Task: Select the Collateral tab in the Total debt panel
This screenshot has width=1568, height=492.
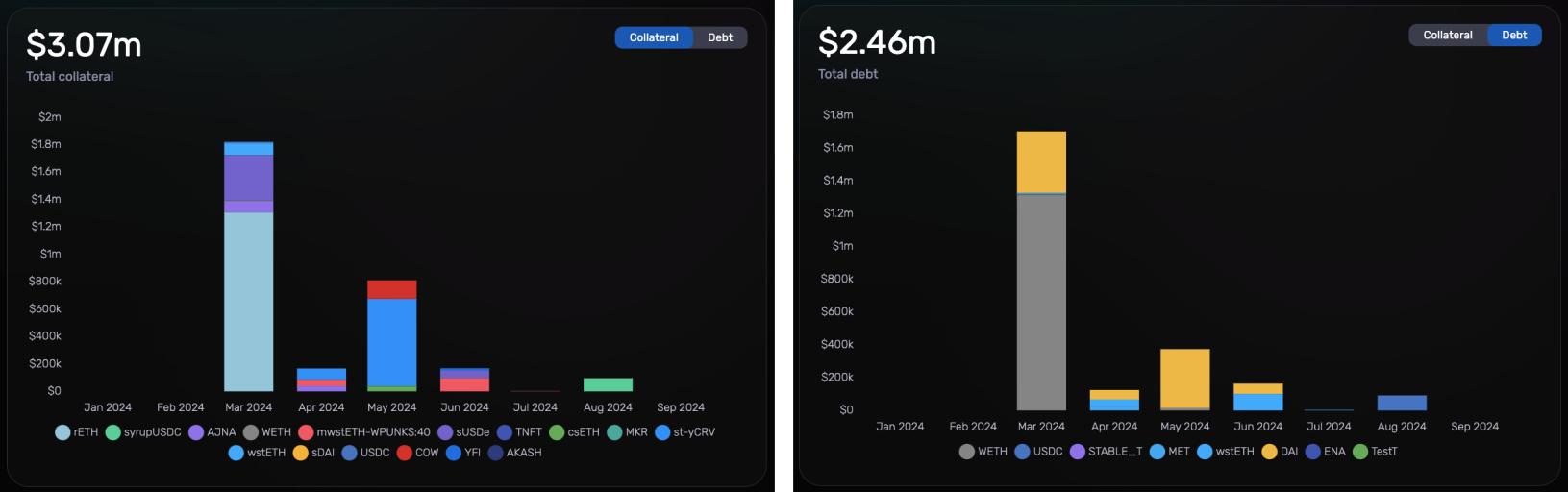Action: pyautogui.click(x=1448, y=36)
